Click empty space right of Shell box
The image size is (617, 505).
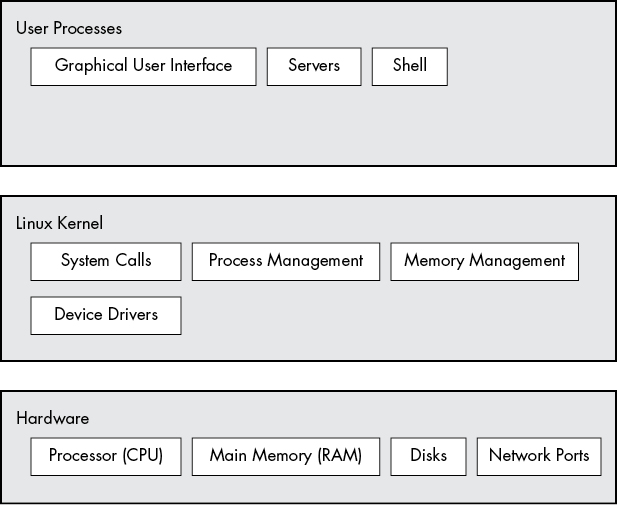point(530,66)
